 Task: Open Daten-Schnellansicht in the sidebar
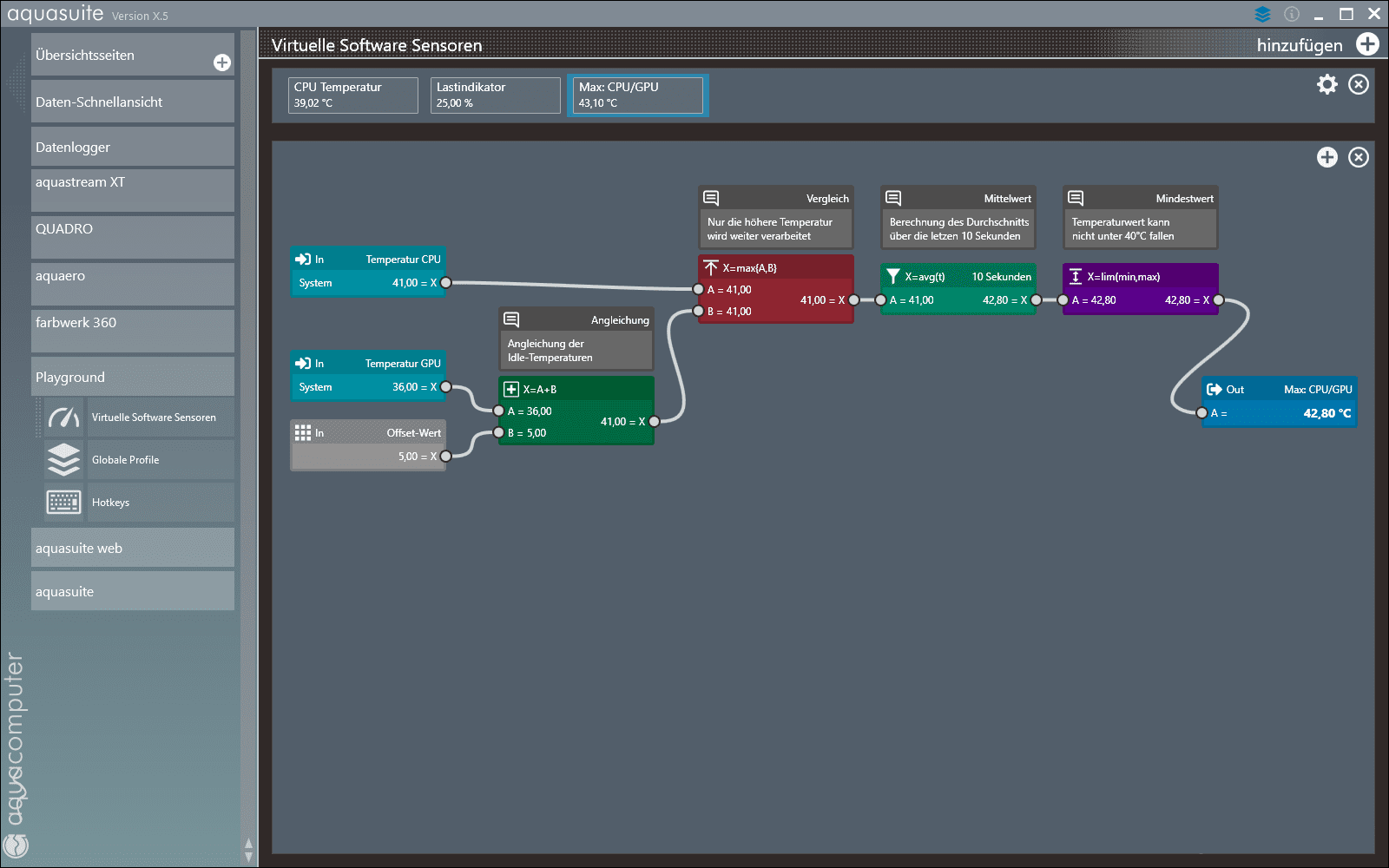[x=133, y=102]
